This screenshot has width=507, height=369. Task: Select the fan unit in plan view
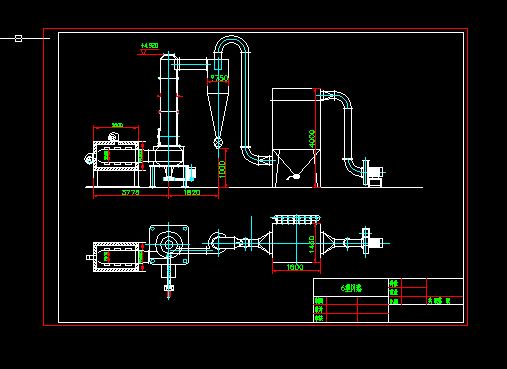(x=372, y=242)
